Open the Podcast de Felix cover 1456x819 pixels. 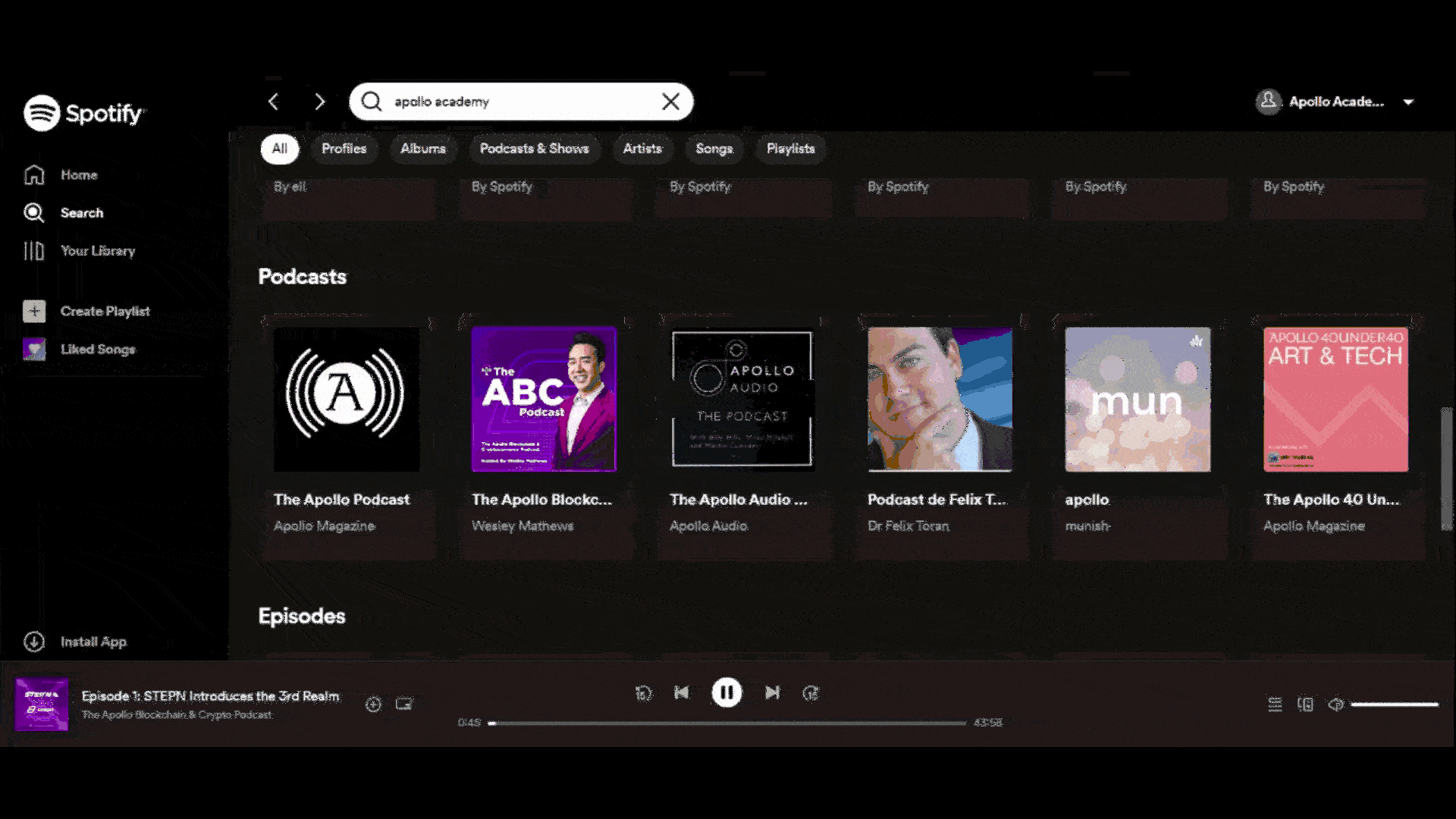click(x=940, y=400)
